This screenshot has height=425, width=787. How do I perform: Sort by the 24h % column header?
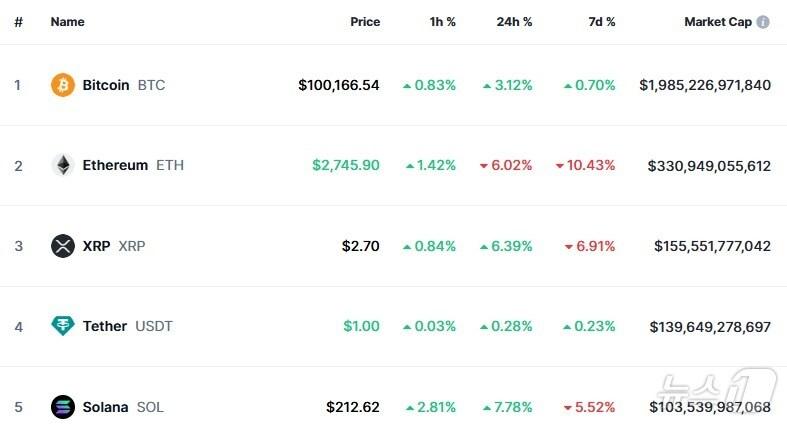(x=514, y=22)
